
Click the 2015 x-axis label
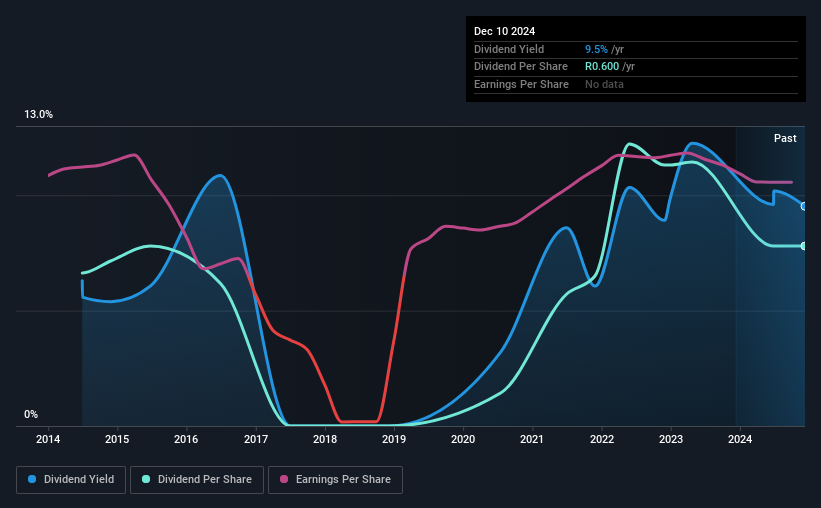coord(117,439)
